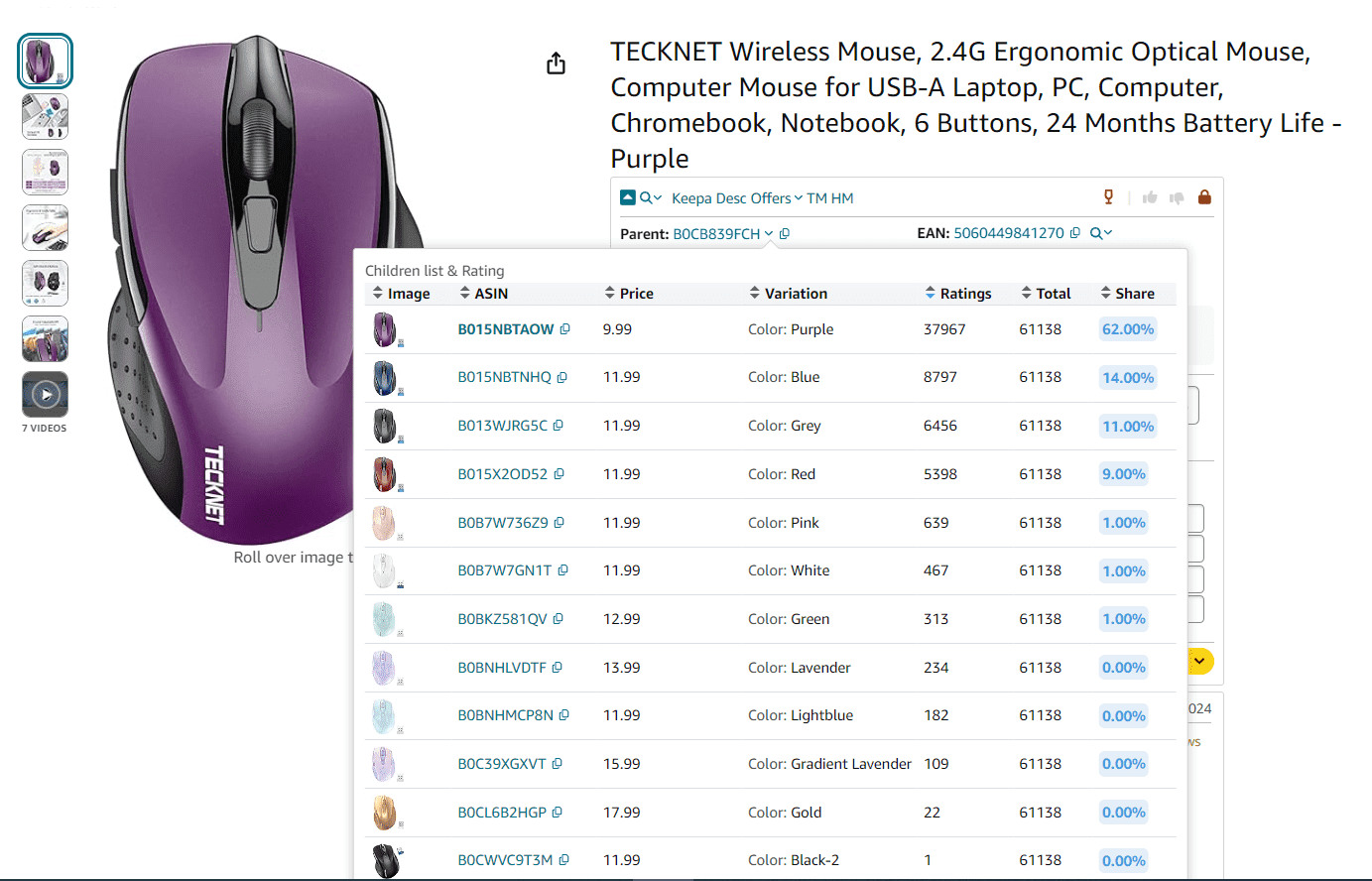Toggle the thumbs down icon
The image size is (1372, 881).
point(1176,196)
